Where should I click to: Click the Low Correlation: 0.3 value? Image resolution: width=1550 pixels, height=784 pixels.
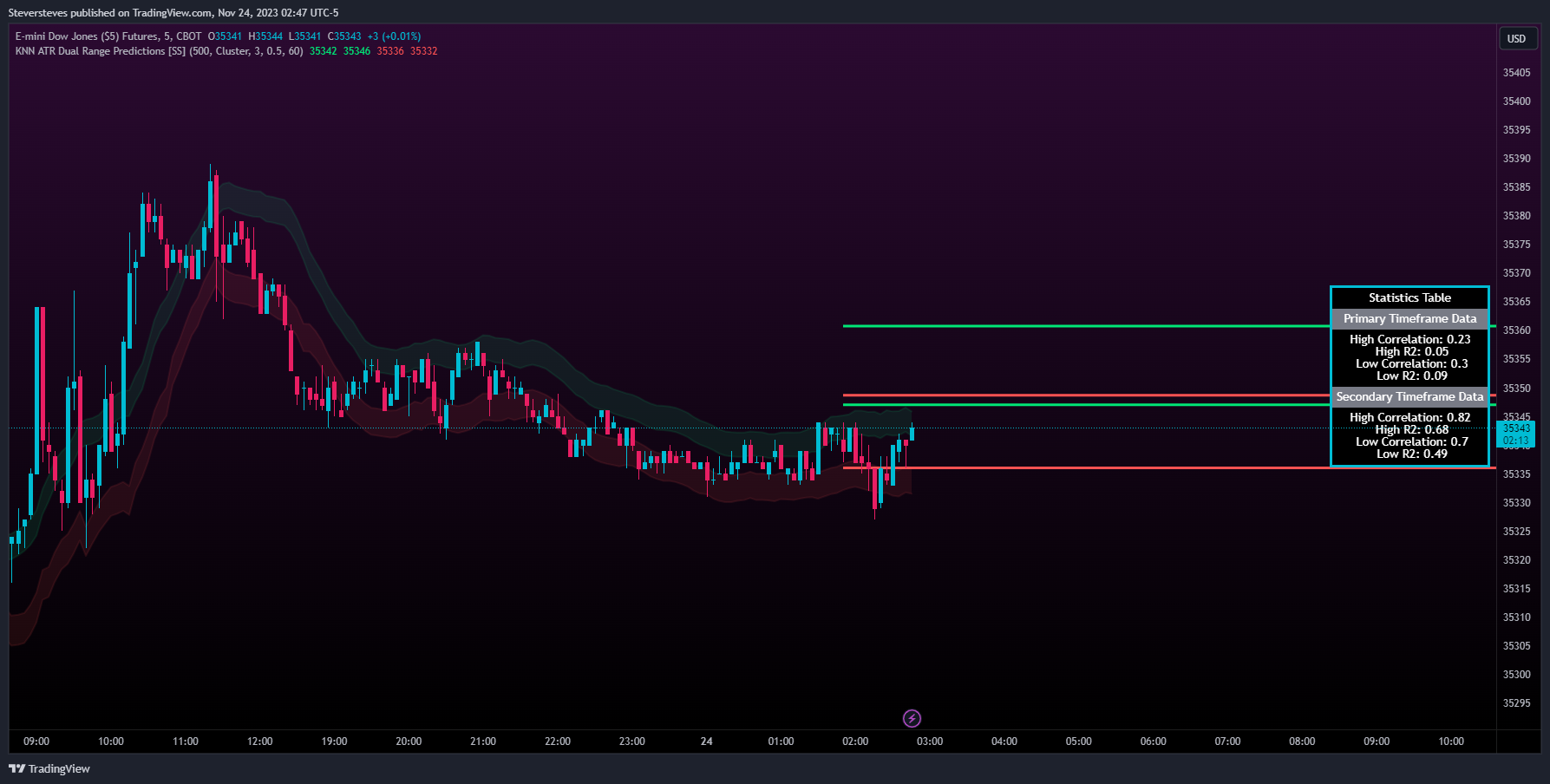point(1411,363)
